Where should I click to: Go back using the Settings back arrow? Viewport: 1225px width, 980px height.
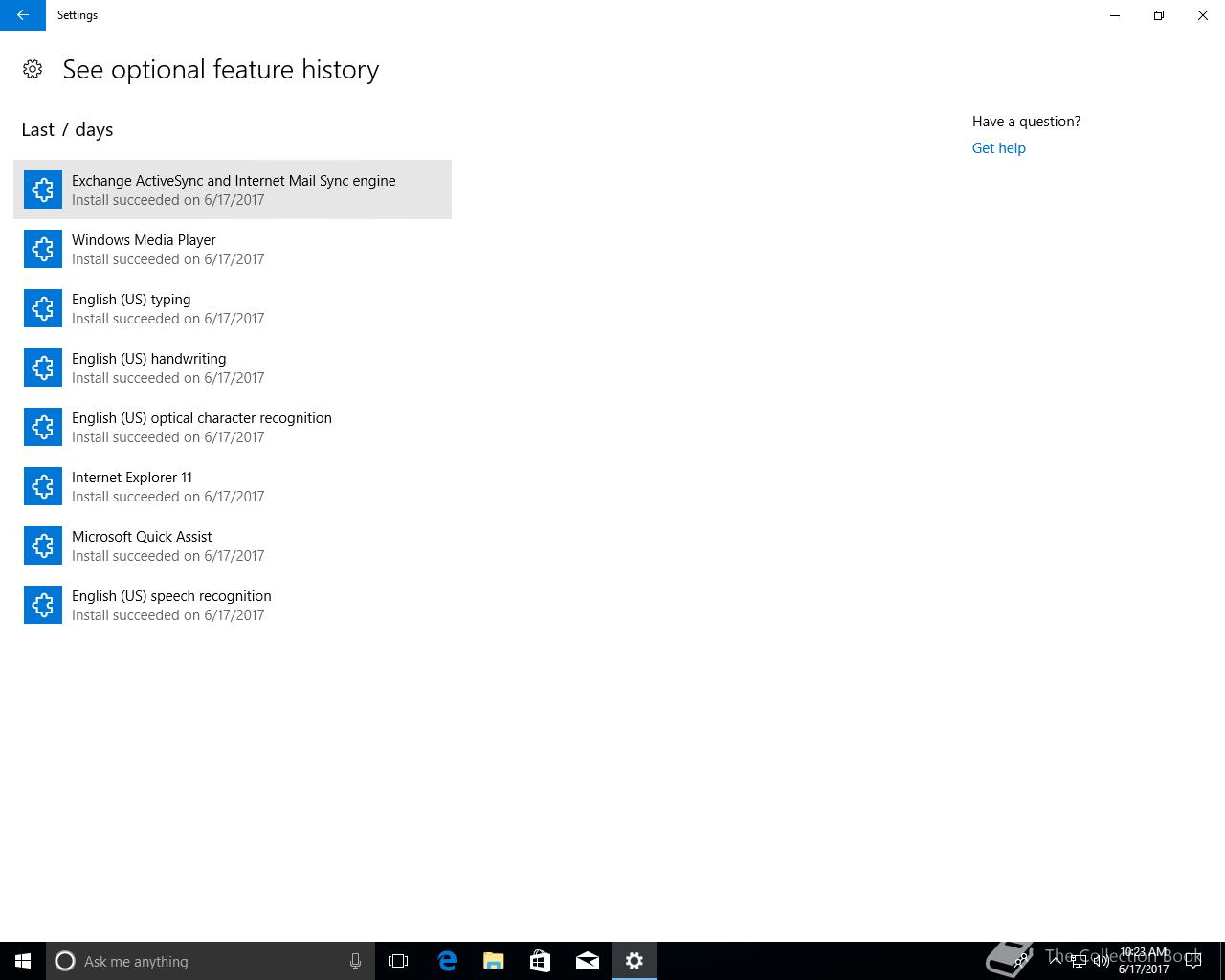pyautogui.click(x=23, y=15)
